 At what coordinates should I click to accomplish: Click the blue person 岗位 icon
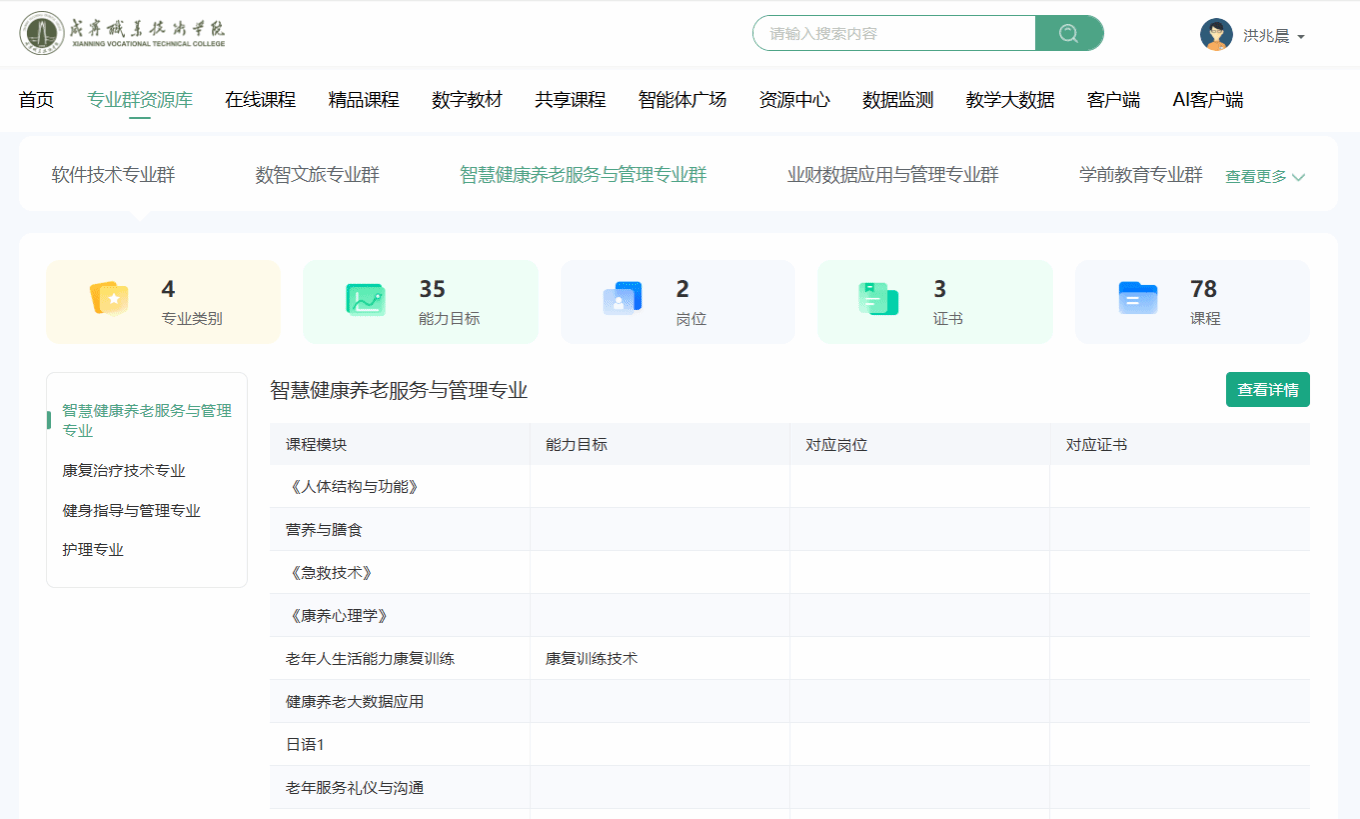pos(622,299)
